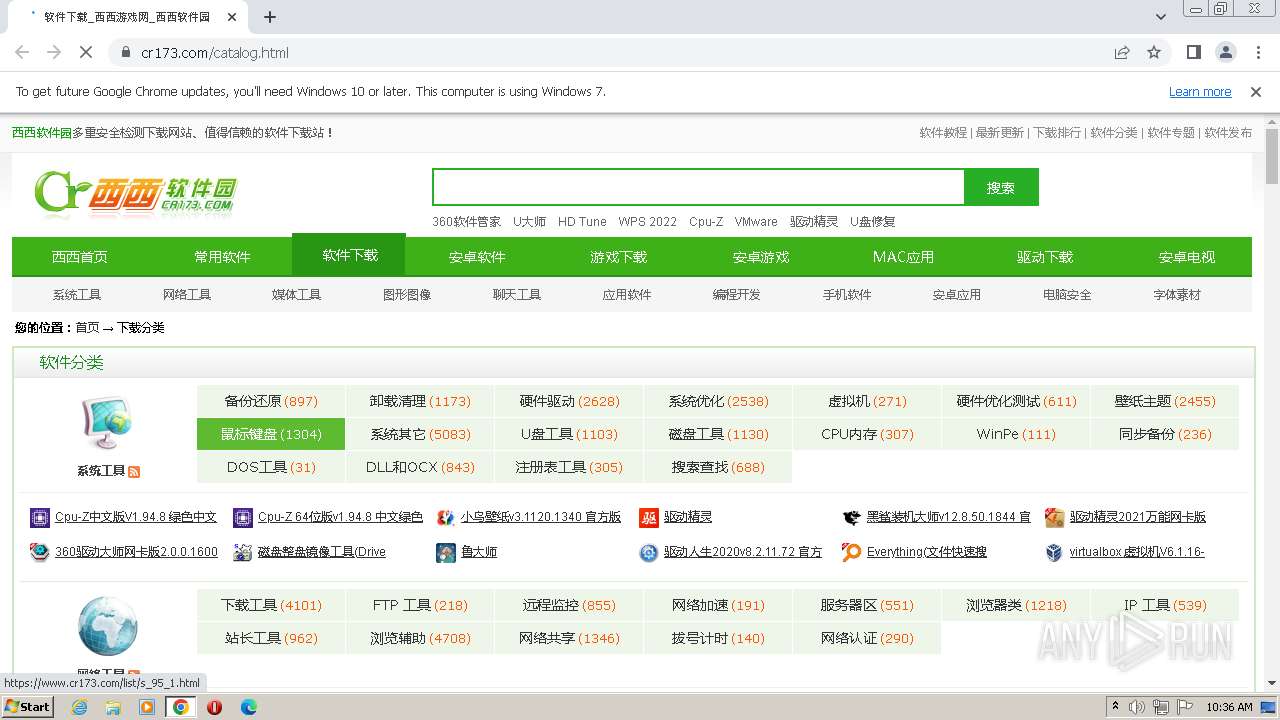Open the 备份还原 (897) category
The image size is (1280, 720).
271,401
